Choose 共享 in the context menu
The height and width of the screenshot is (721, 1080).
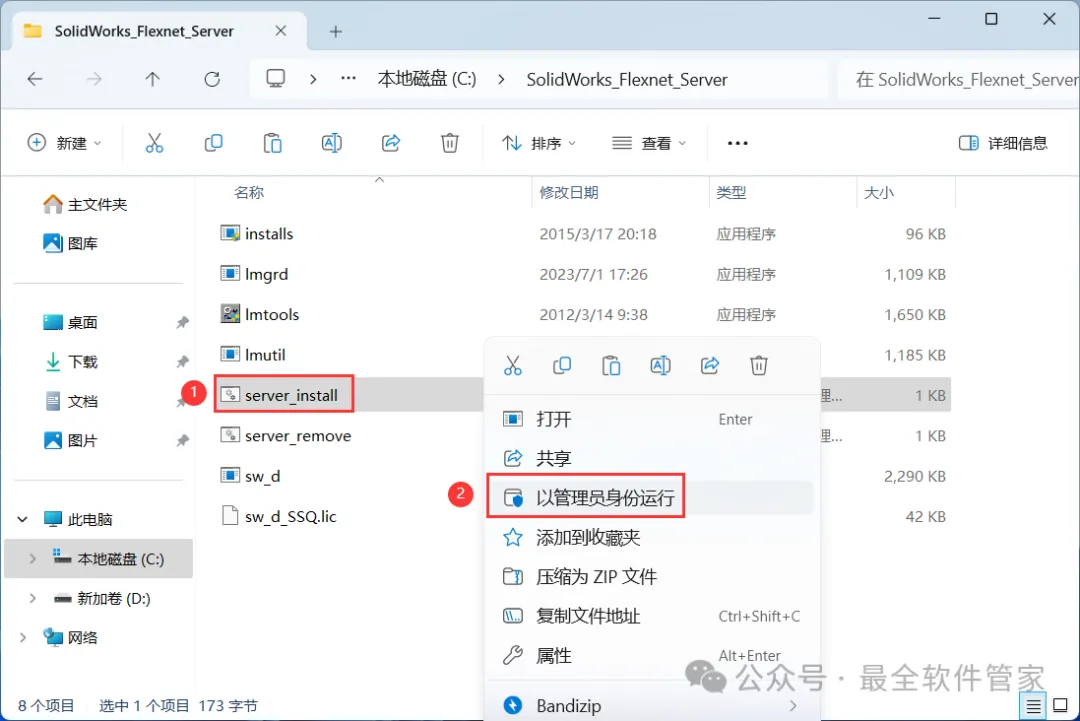652,459
